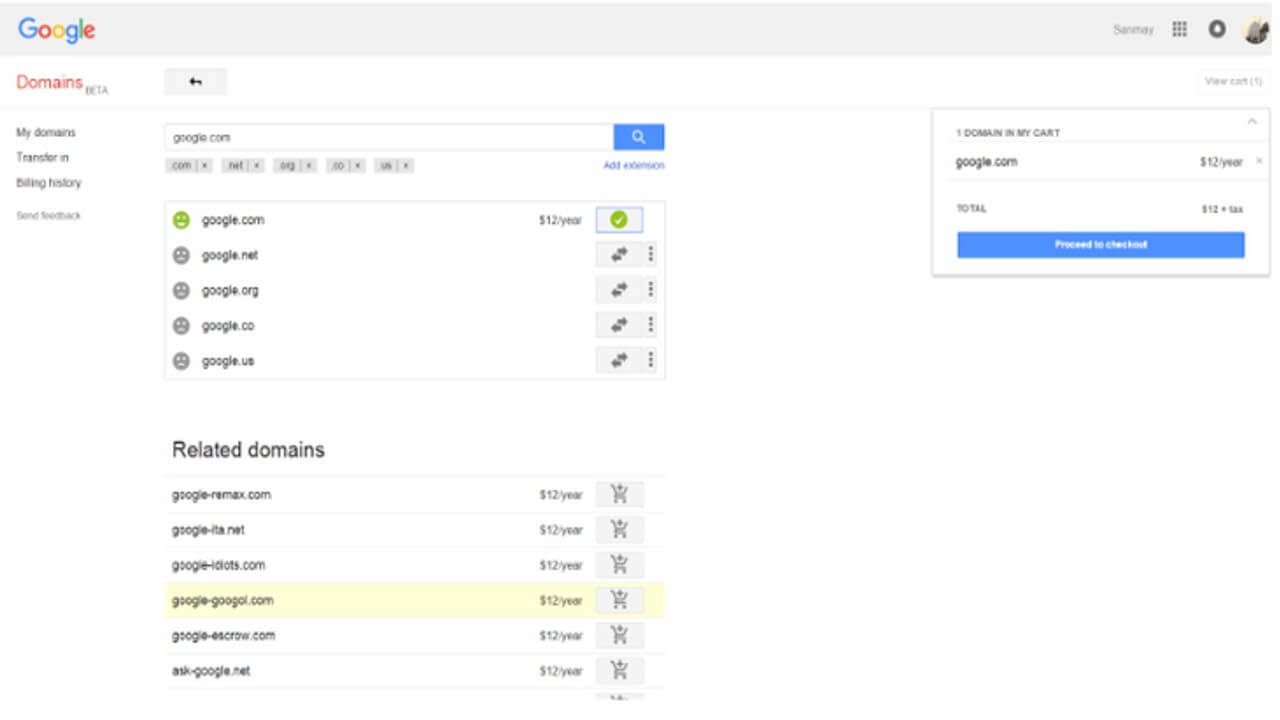Open the three-dot menu for google.co
The image size is (1280, 720).
(651, 325)
